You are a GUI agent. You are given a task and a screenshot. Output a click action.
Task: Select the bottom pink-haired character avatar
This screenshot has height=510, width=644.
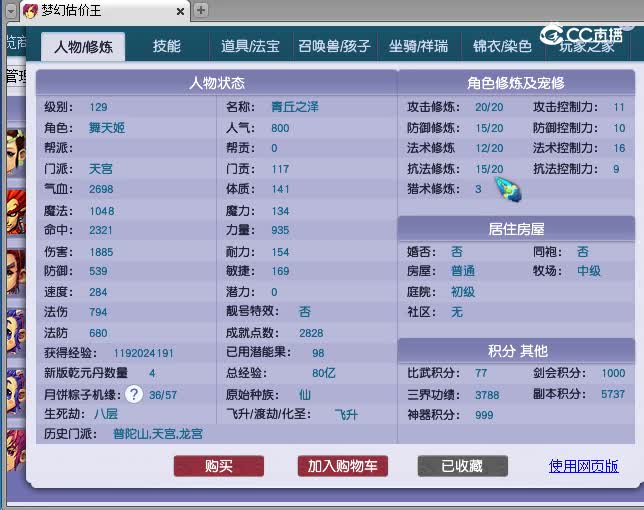[16, 450]
